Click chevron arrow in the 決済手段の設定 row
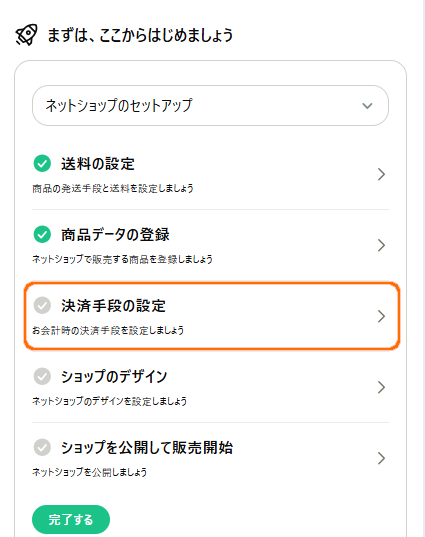The width and height of the screenshot is (425, 537). [381, 316]
